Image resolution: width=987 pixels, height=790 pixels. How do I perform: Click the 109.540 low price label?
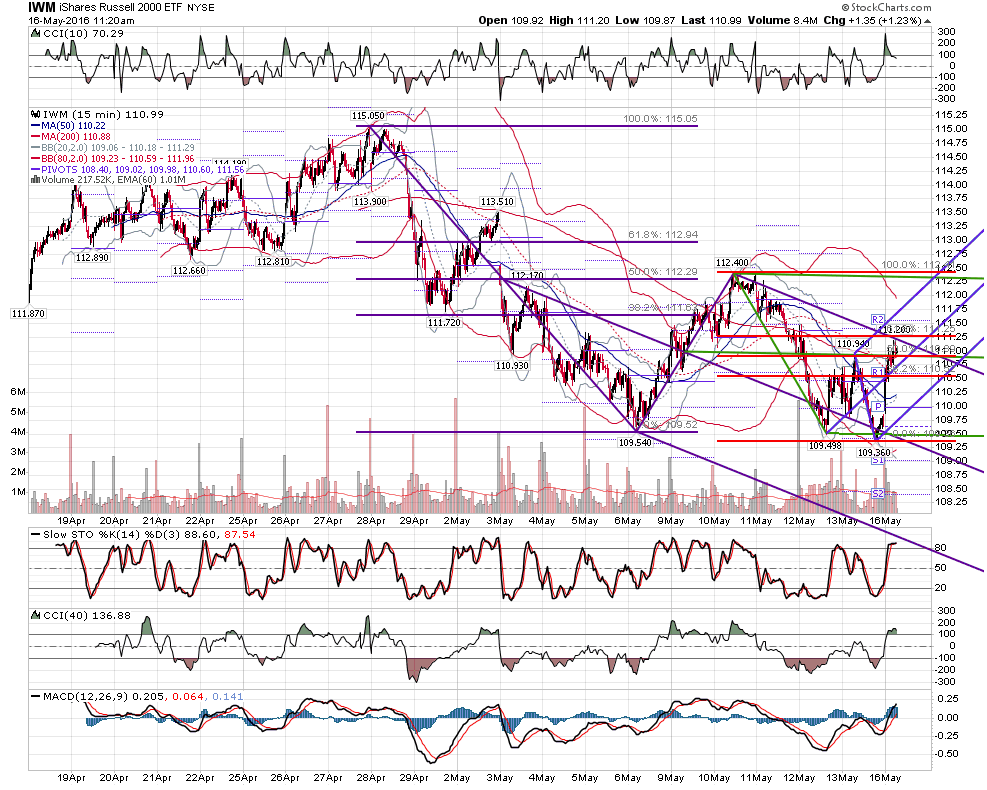(x=635, y=443)
